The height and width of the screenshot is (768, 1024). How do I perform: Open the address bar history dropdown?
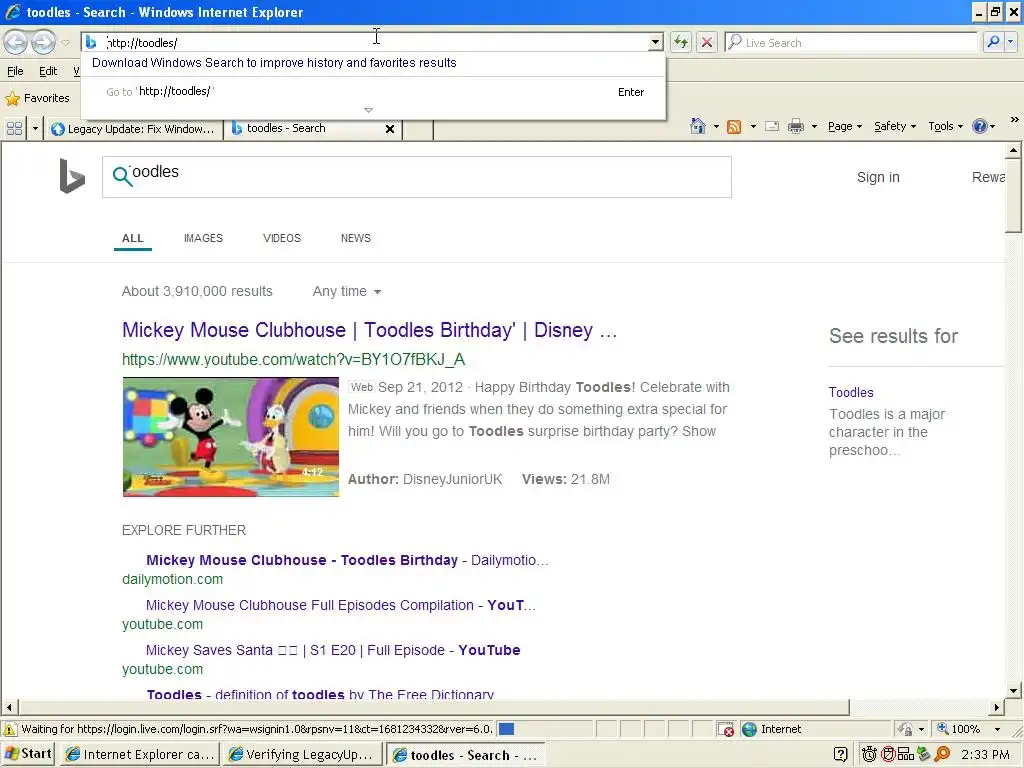(x=655, y=42)
